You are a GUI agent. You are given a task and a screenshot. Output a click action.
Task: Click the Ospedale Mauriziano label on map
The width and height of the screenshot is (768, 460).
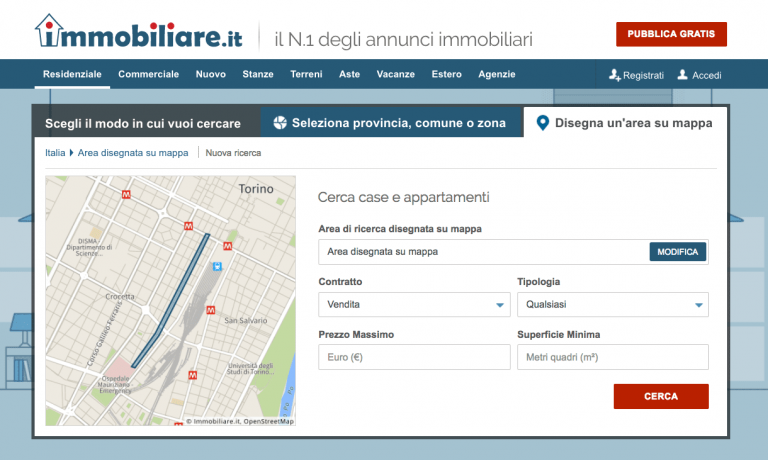point(115,385)
